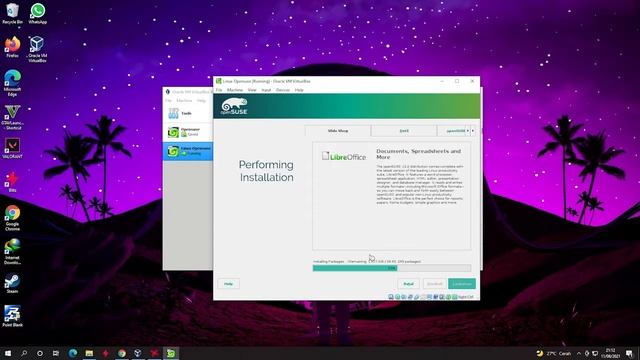
Task: Switch to the openSUSE release notes tab
Action: (x=451, y=131)
